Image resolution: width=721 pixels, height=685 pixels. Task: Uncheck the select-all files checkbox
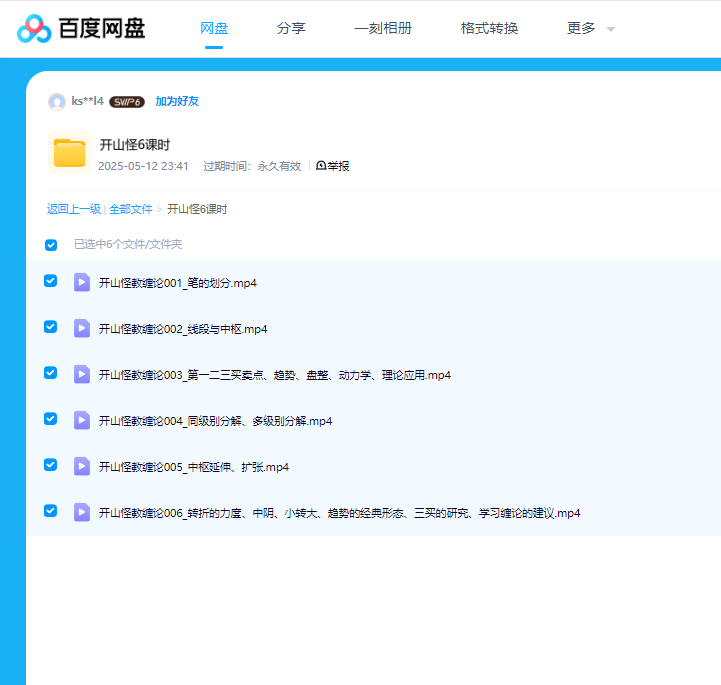[x=51, y=245]
